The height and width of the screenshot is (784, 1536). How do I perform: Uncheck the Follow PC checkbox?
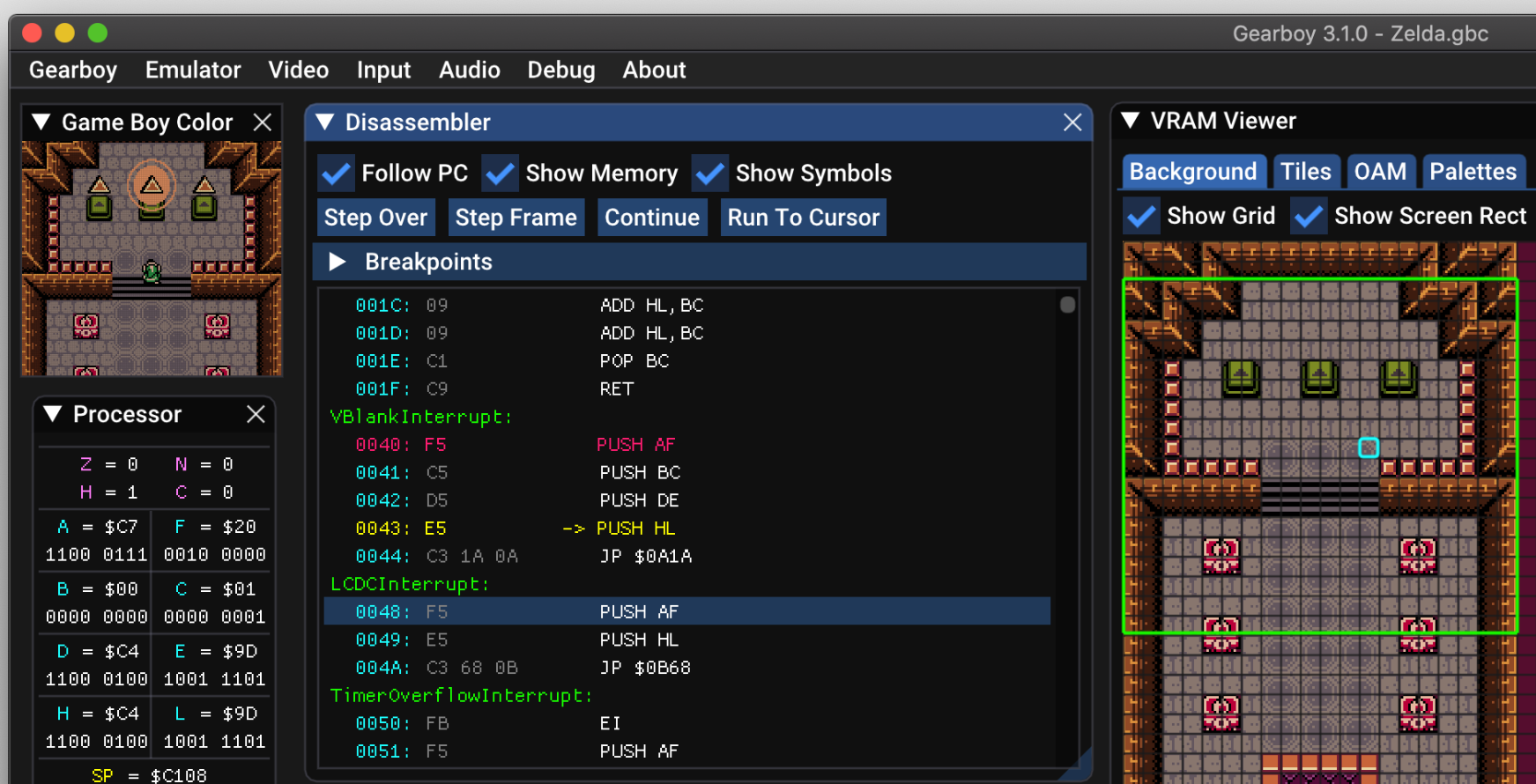pyautogui.click(x=336, y=174)
